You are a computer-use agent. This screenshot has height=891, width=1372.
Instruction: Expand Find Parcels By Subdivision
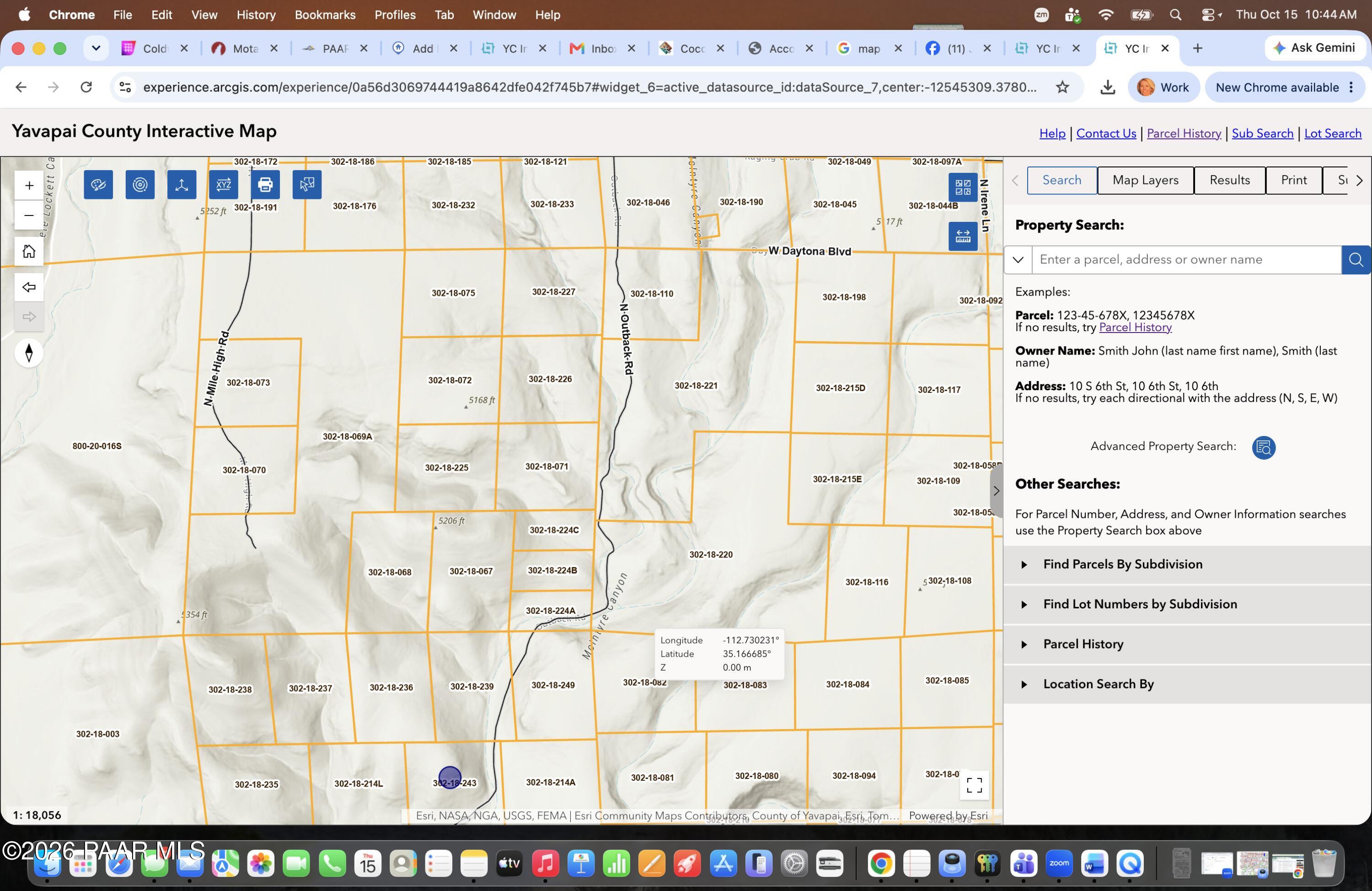[x=1187, y=564]
